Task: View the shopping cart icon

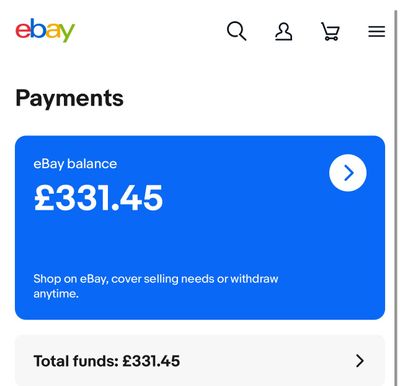Action: tap(330, 31)
